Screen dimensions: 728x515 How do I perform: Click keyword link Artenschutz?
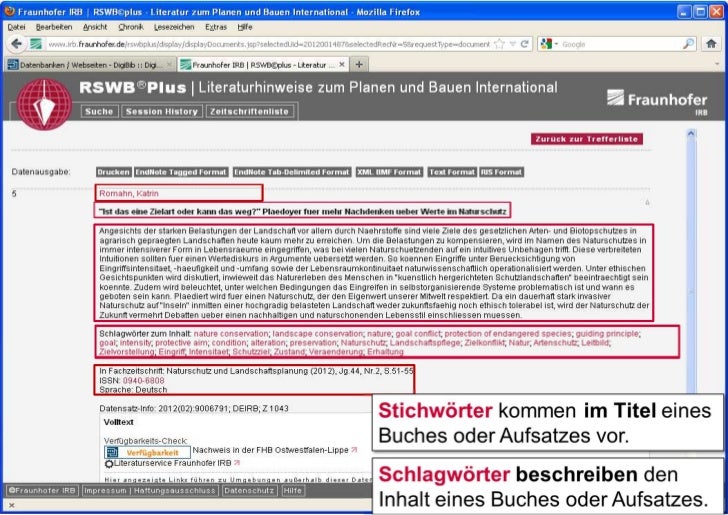click(555, 343)
